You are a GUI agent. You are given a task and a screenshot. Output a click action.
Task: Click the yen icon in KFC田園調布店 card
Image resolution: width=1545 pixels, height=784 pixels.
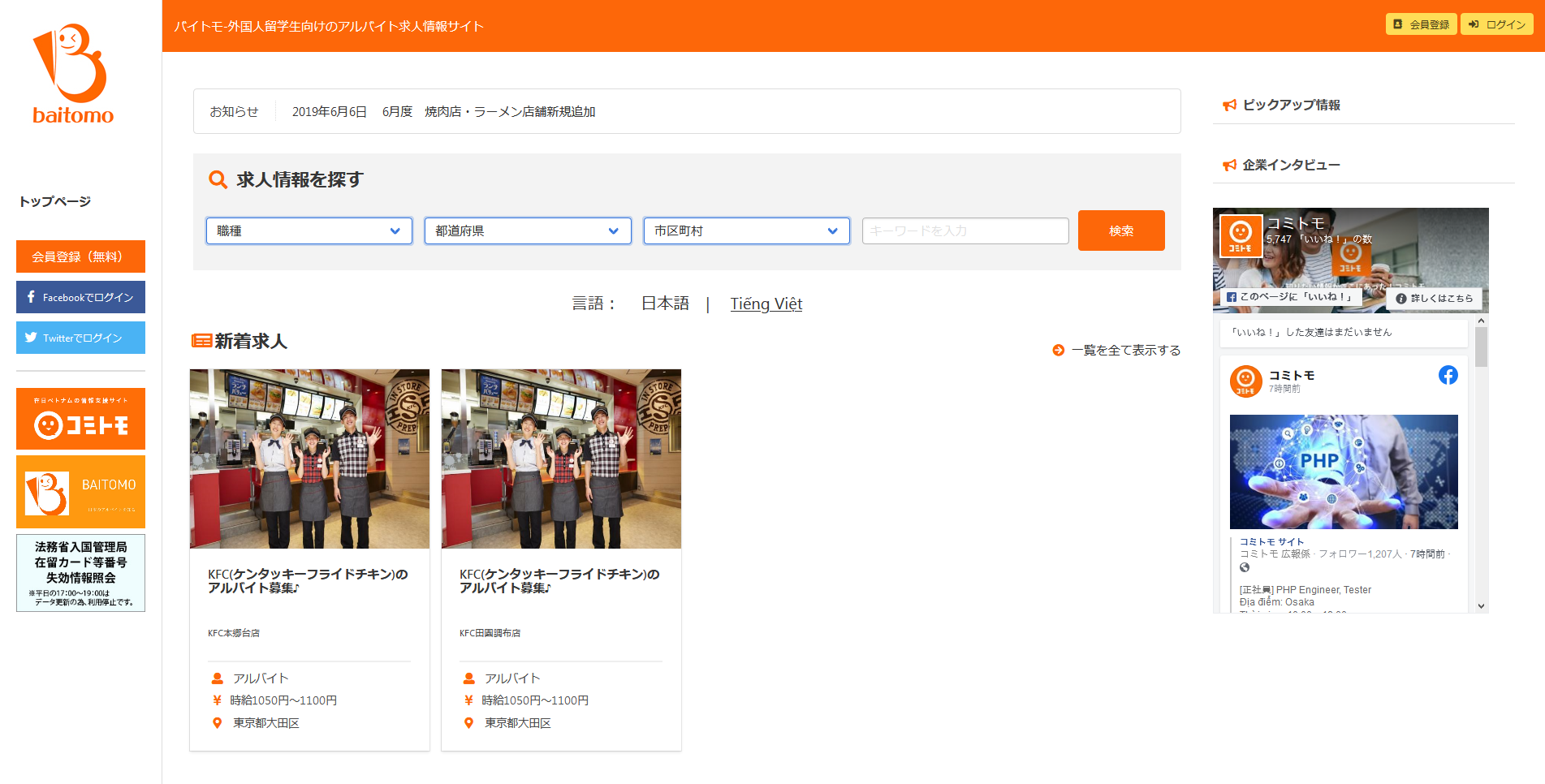click(468, 700)
